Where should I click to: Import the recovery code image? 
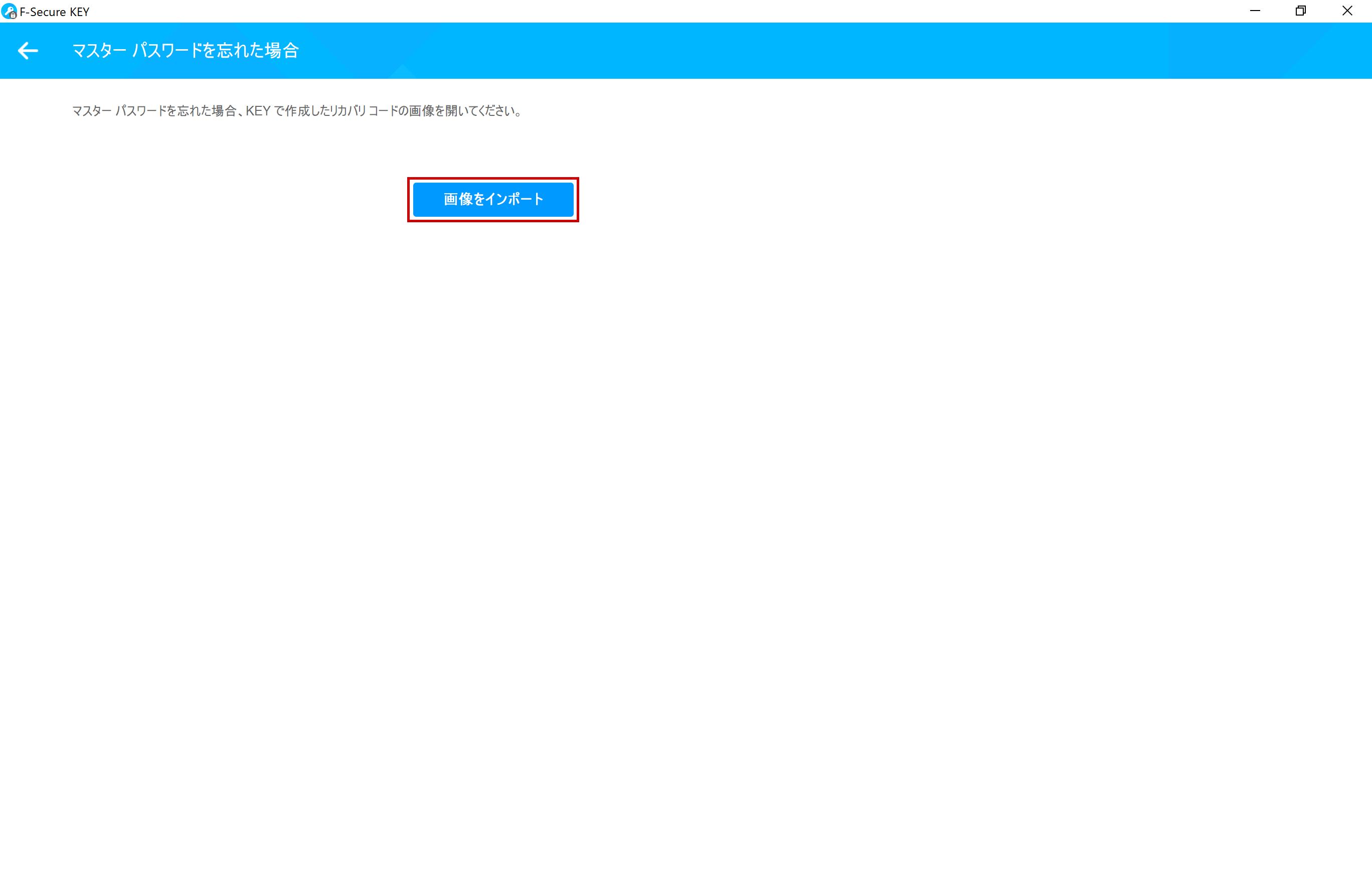coord(493,199)
